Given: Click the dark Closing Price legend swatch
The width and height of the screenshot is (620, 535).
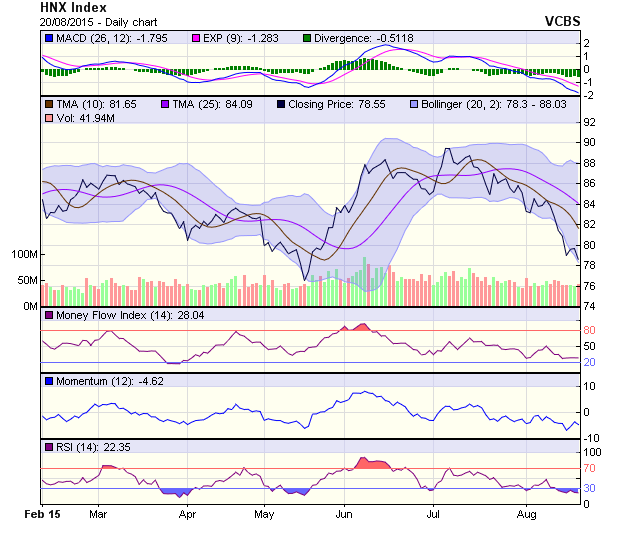Looking at the screenshot, I should tap(282, 103).
